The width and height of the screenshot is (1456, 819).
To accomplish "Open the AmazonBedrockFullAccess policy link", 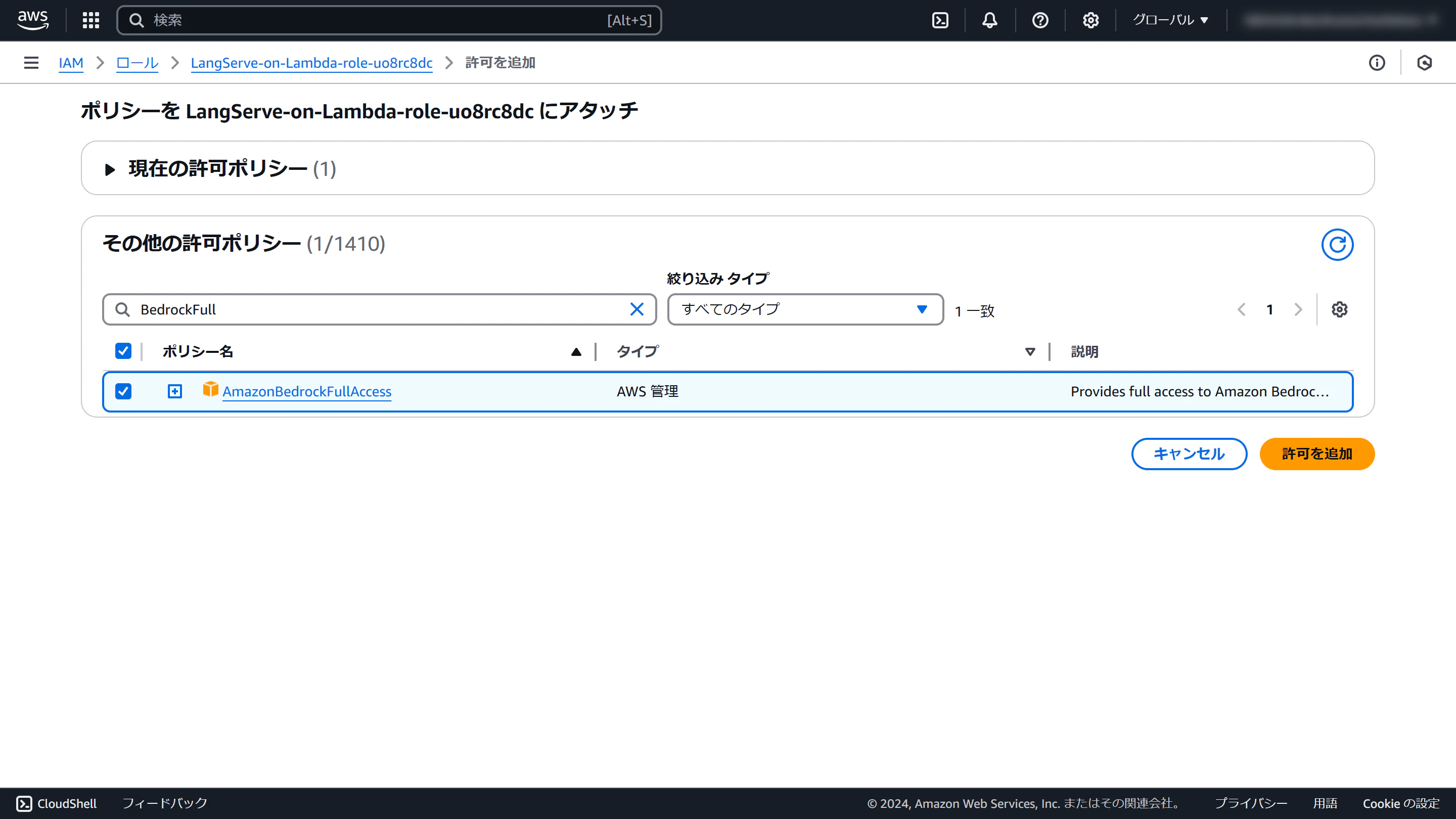I will (x=307, y=391).
